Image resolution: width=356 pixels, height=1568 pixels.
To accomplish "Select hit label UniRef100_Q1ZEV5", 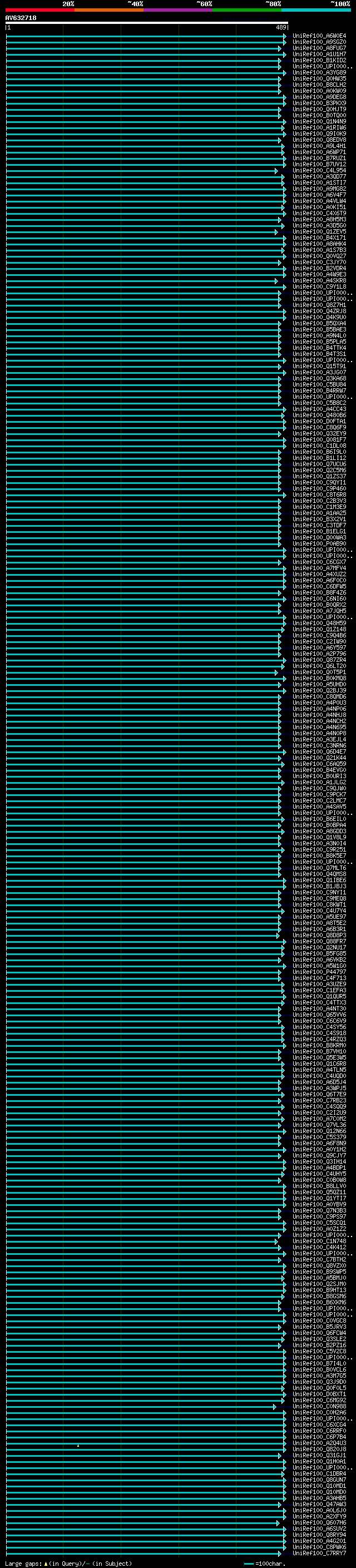I will pyautogui.click(x=319, y=231).
